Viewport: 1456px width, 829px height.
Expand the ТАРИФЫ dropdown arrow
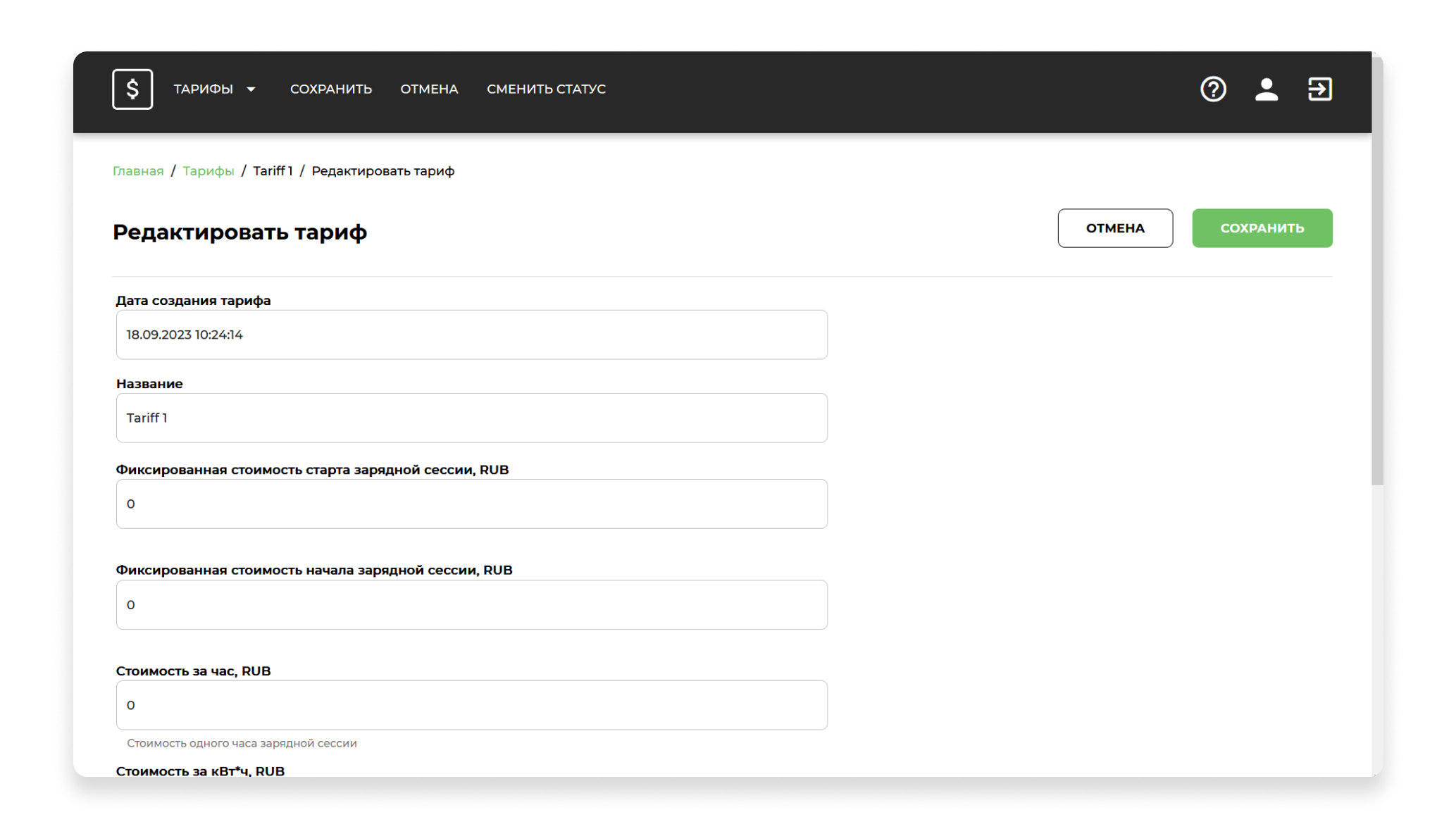251,89
